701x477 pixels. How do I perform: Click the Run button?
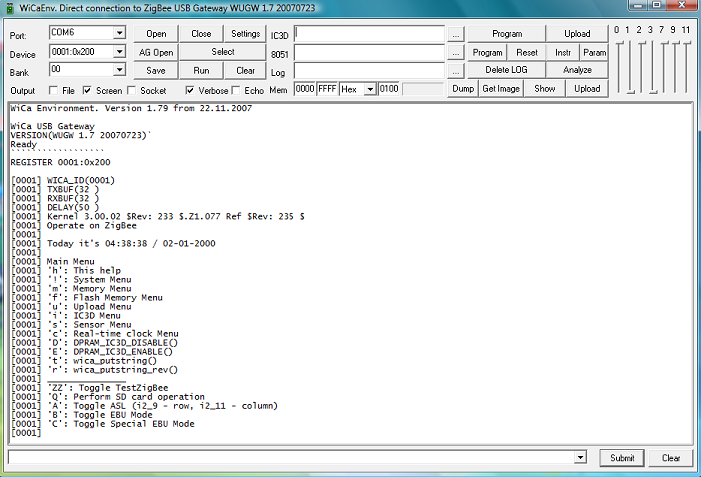[x=201, y=71]
